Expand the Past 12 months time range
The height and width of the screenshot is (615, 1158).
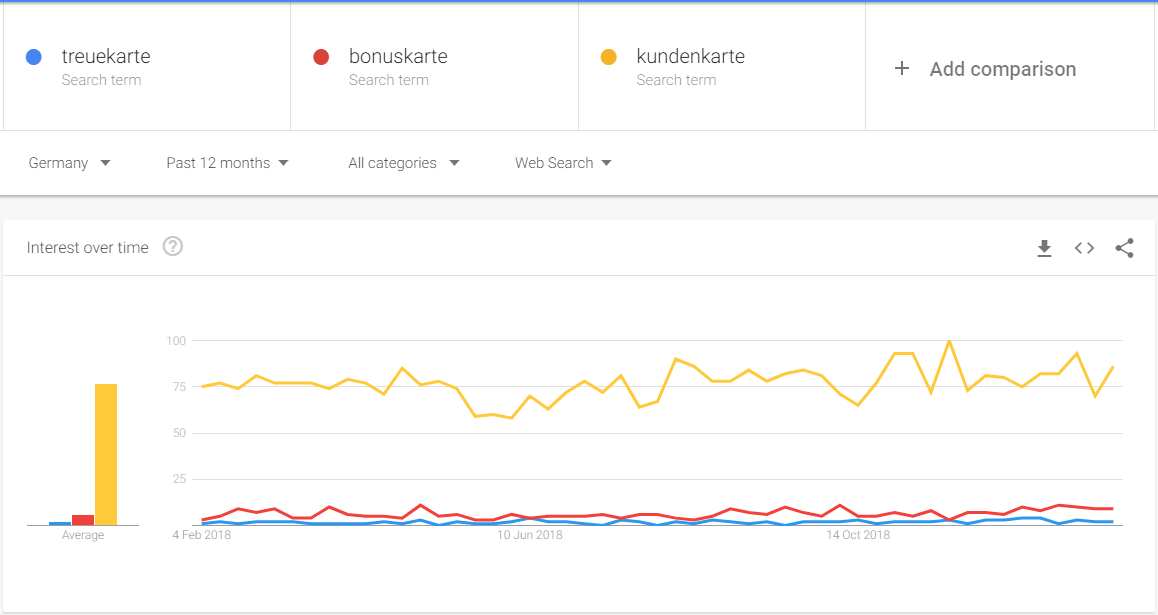227,163
